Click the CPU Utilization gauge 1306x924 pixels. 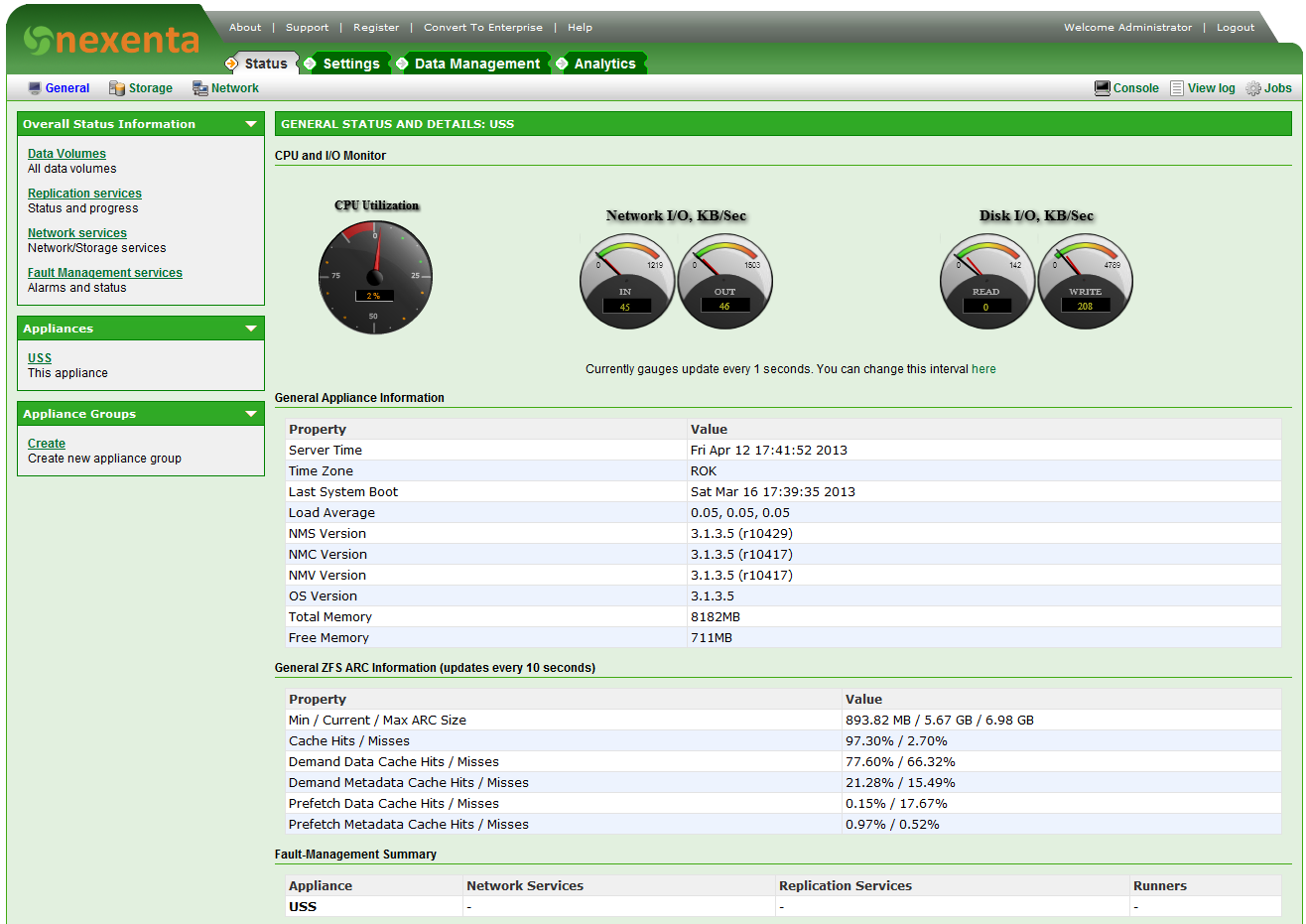click(375, 277)
